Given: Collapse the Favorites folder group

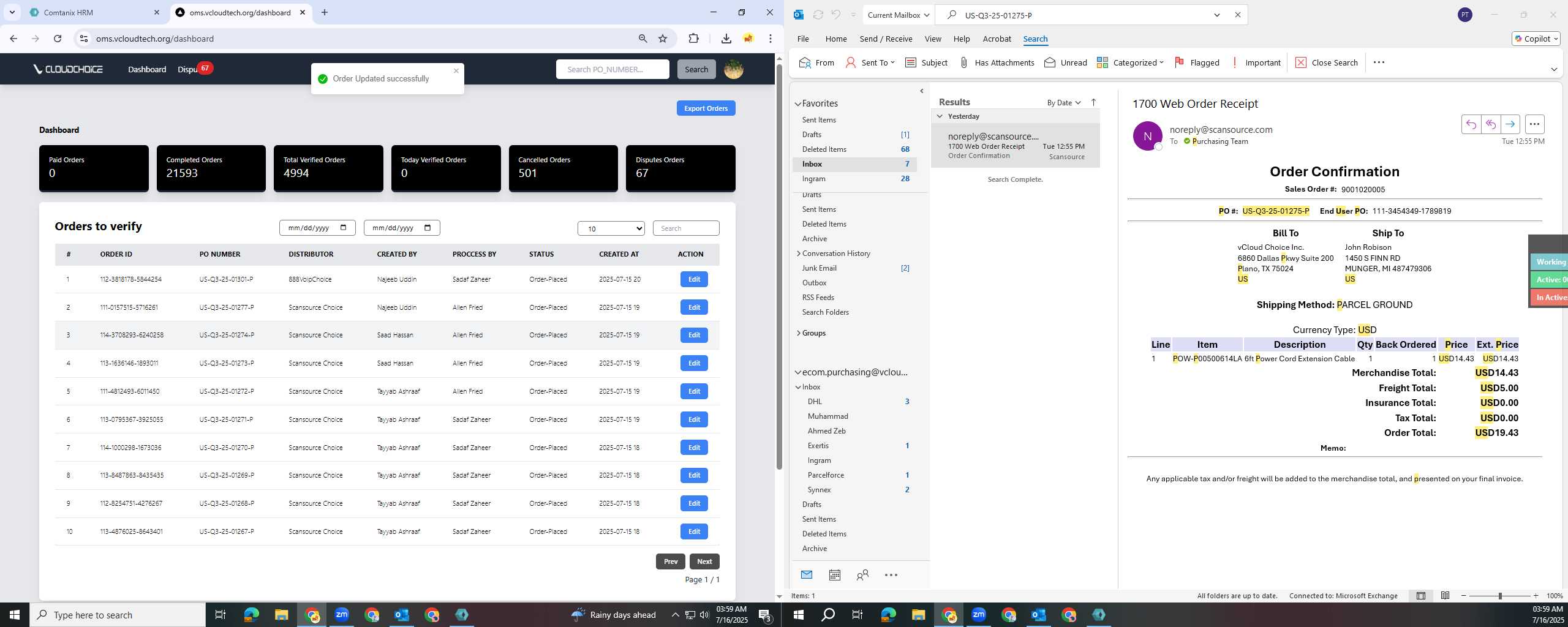Looking at the screenshot, I should 798,104.
